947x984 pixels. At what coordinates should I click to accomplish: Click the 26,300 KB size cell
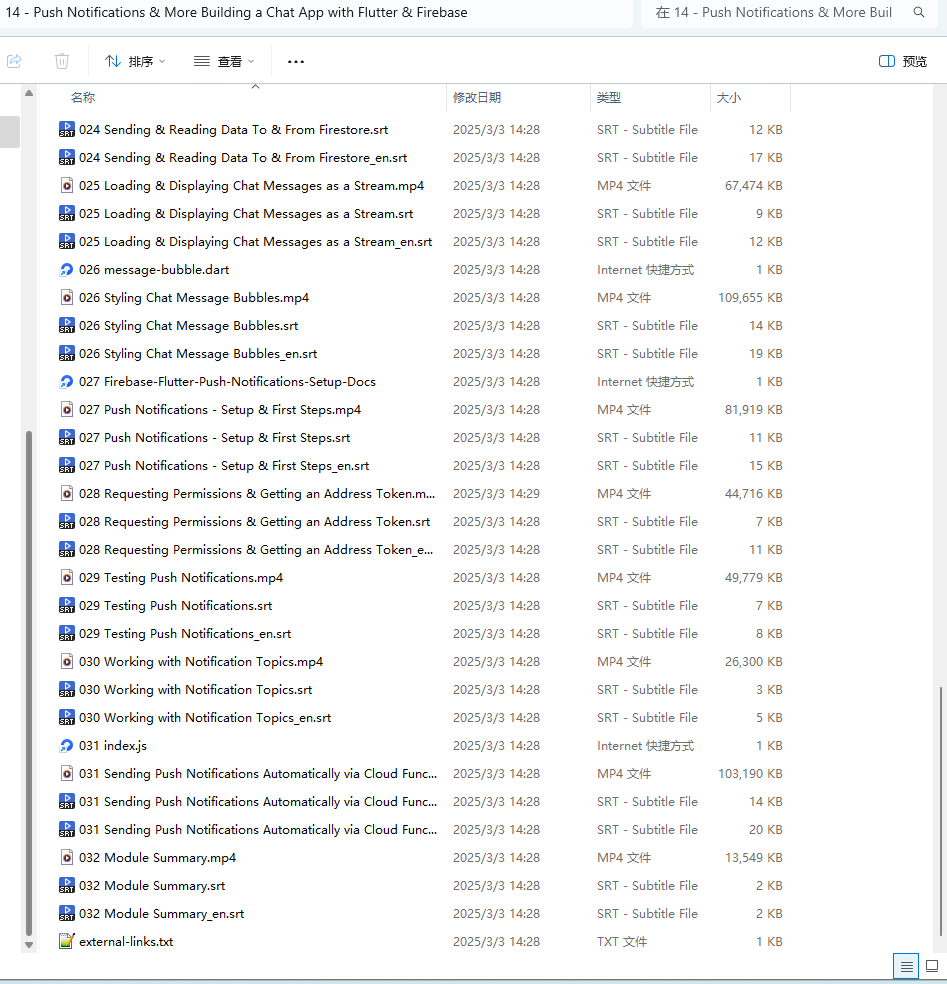(x=753, y=662)
